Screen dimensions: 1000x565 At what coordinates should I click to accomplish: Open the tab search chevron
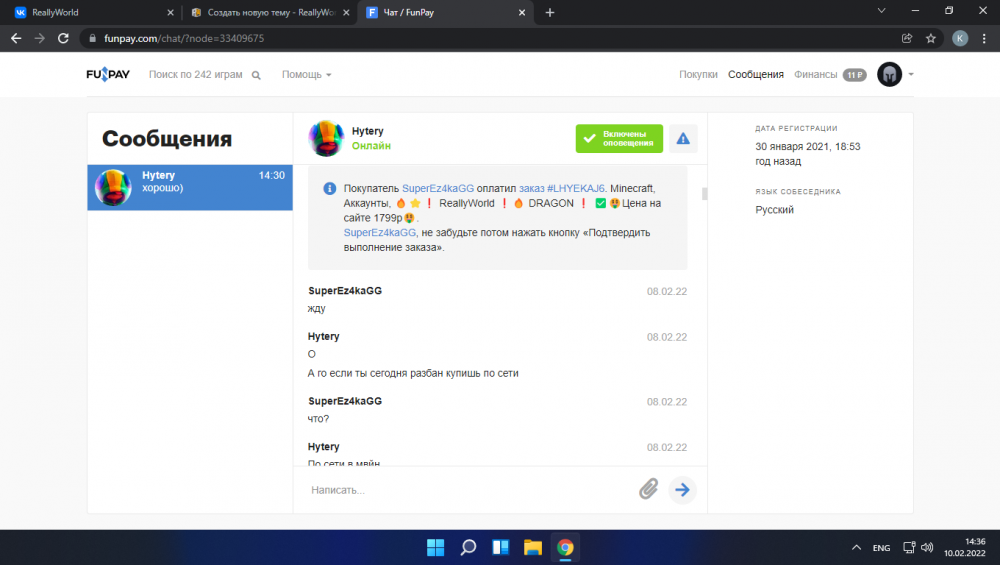[x=881, y=11]
